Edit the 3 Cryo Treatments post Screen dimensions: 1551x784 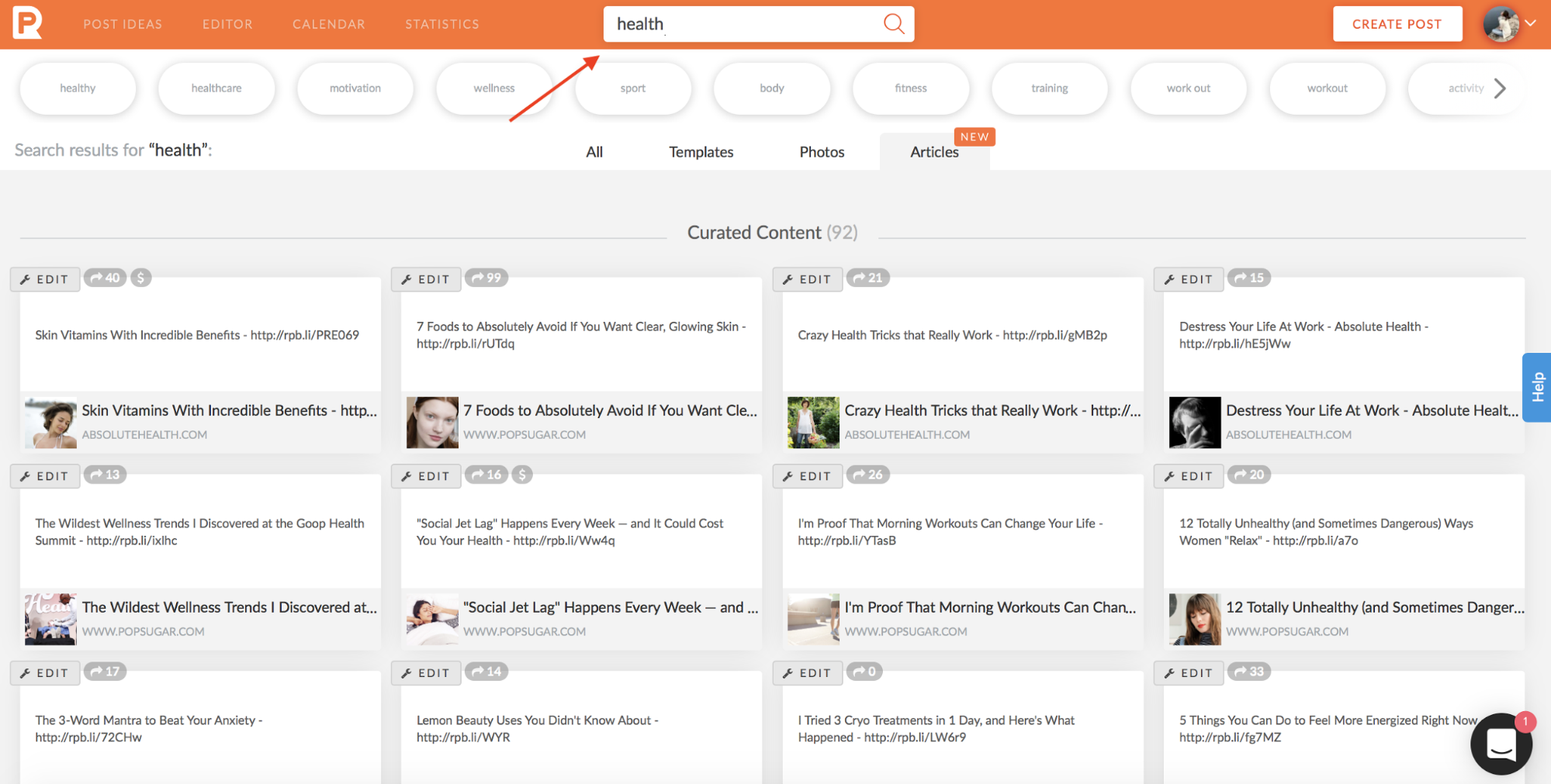tap(808, 673)
